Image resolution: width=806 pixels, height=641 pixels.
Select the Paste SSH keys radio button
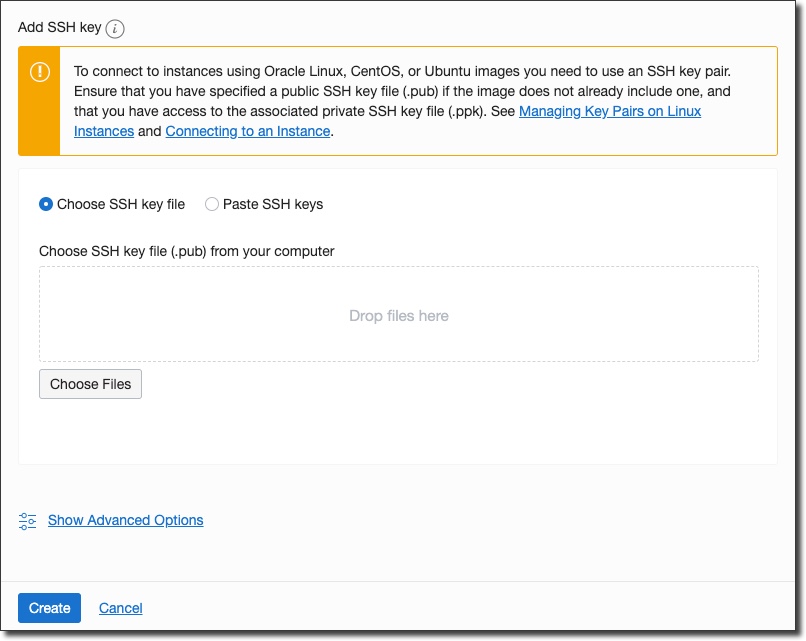[x=212, y=204]
